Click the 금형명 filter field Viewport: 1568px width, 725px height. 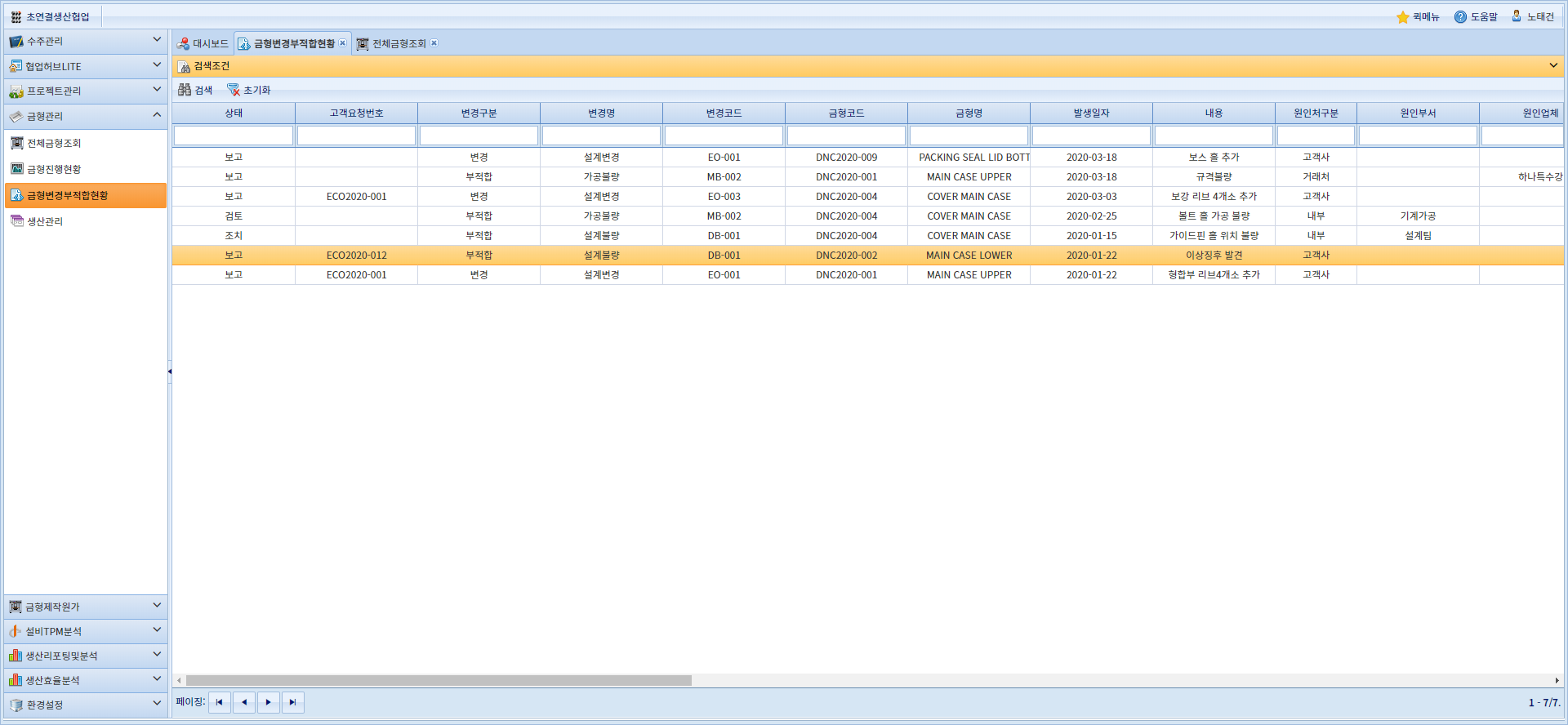point(969,136)
